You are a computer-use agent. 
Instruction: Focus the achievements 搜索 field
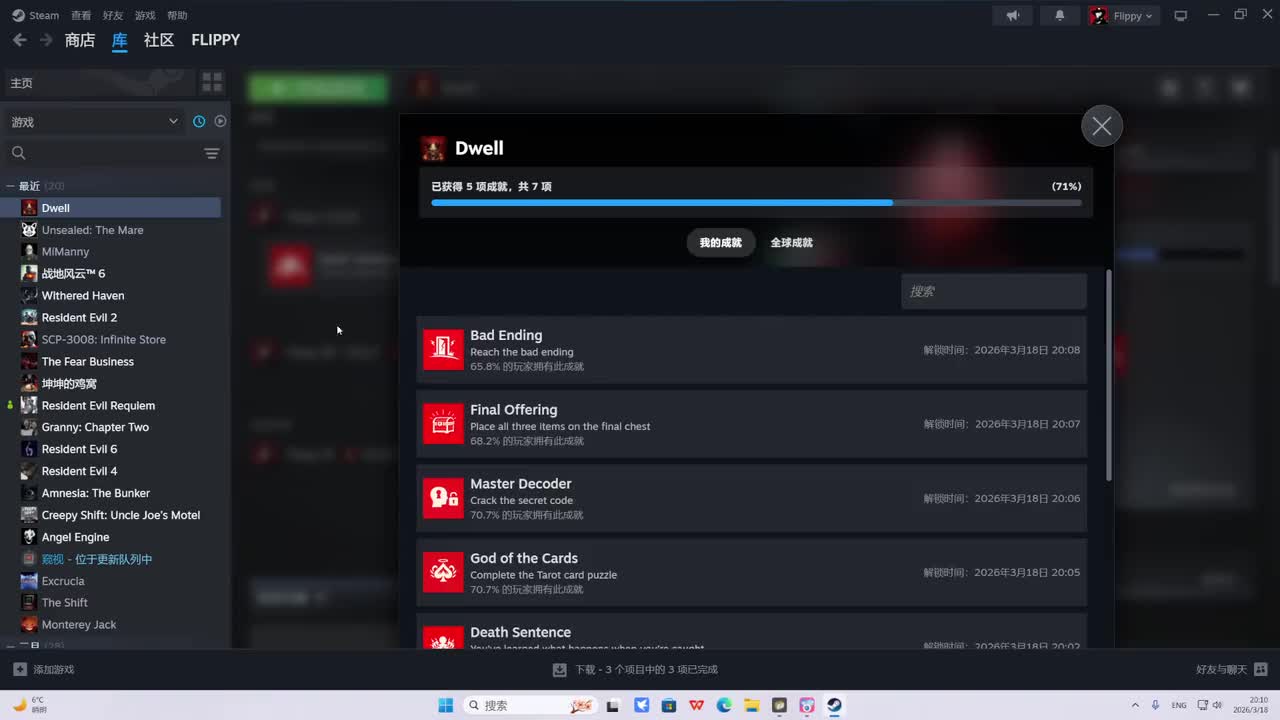click(x=994, y=291)
